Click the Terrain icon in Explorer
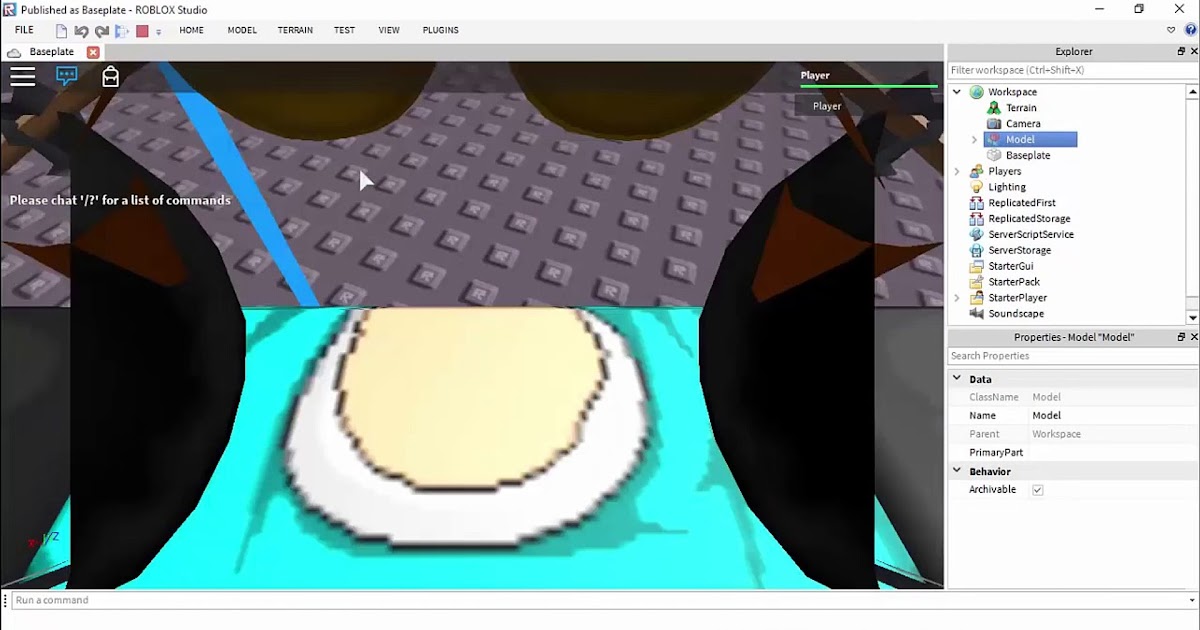 [994, 108]
